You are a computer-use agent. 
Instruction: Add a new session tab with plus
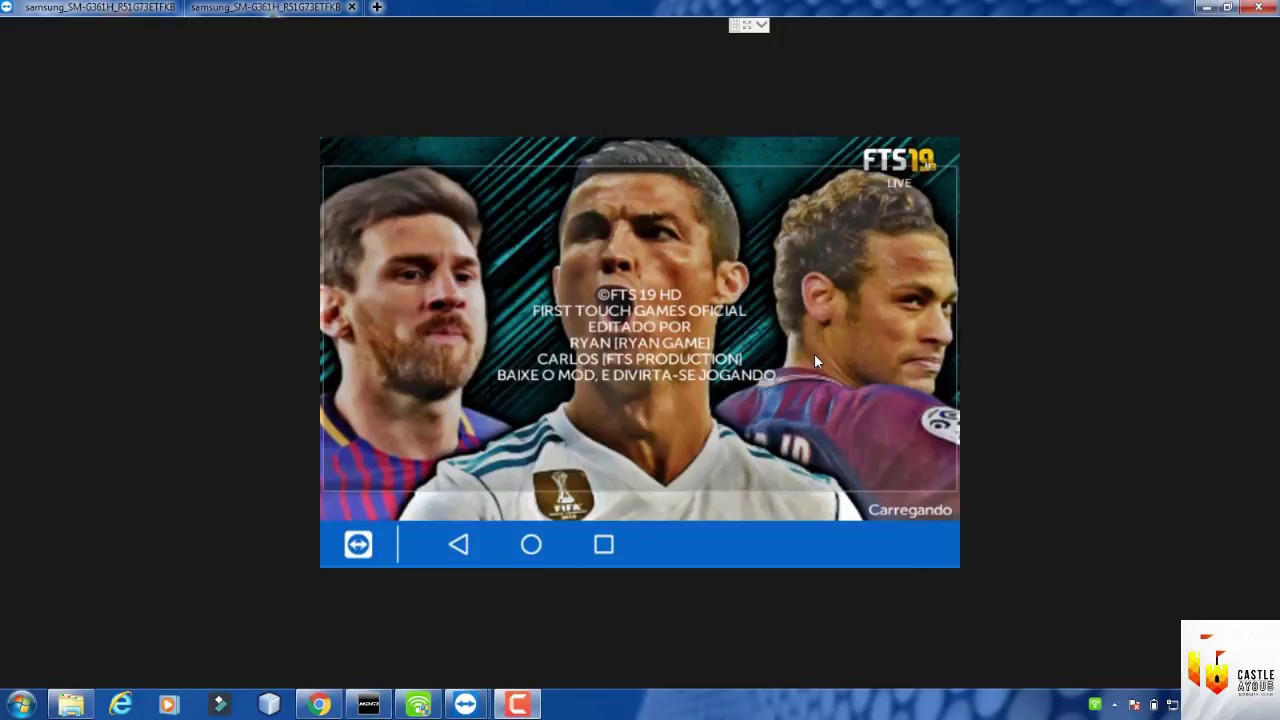point(377,7)
